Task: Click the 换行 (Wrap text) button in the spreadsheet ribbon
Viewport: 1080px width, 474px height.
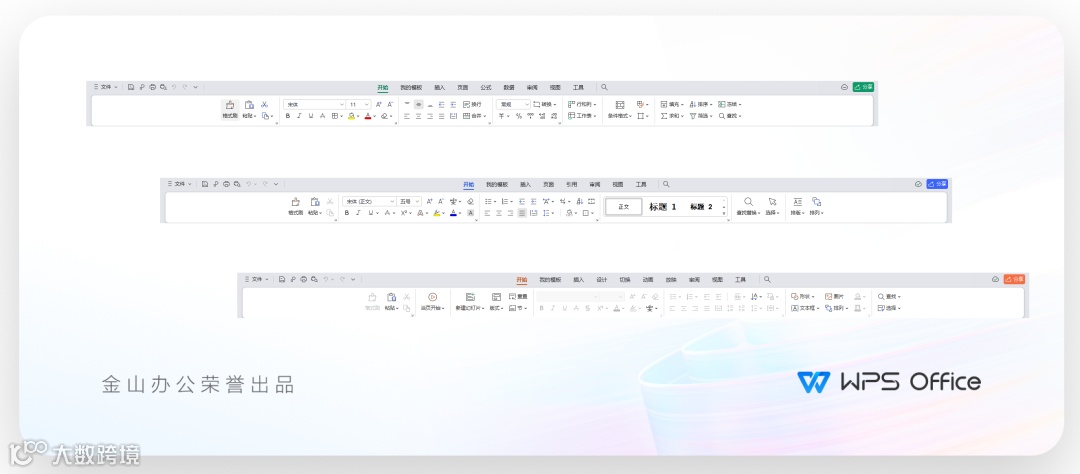Action: [472, 104]
